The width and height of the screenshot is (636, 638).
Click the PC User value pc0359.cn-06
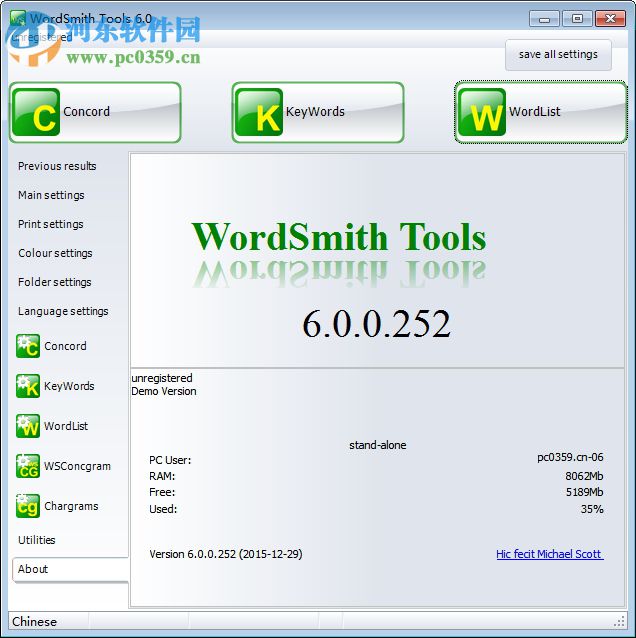coord(570,458)
